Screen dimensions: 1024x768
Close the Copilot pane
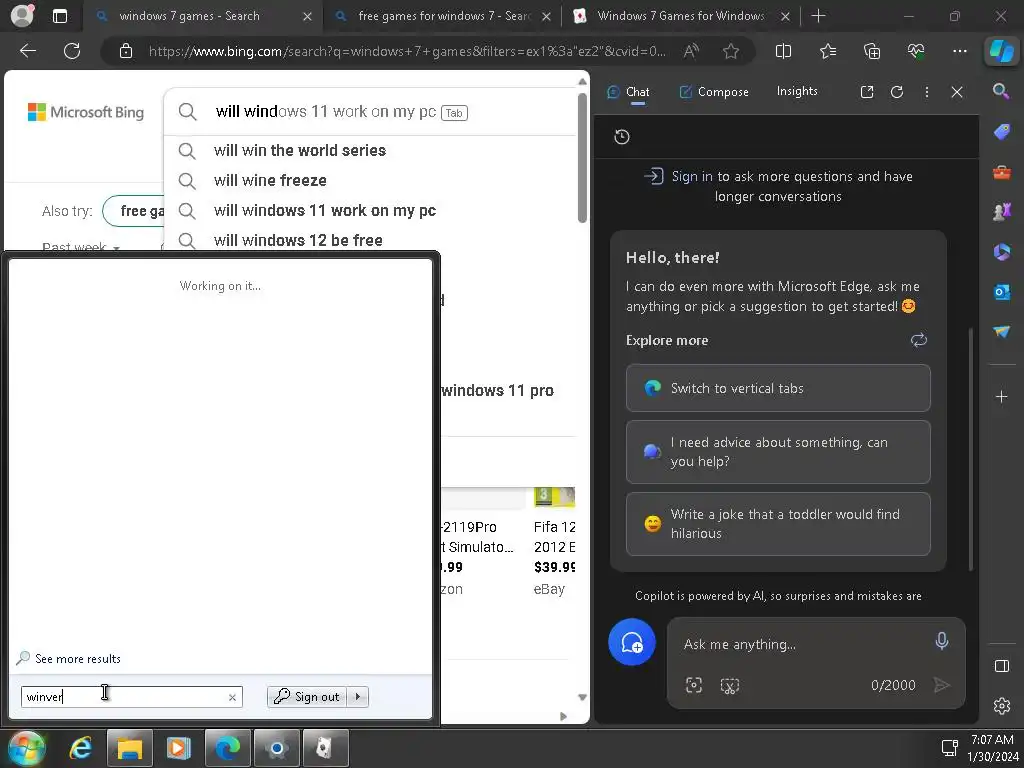(957, 92)
